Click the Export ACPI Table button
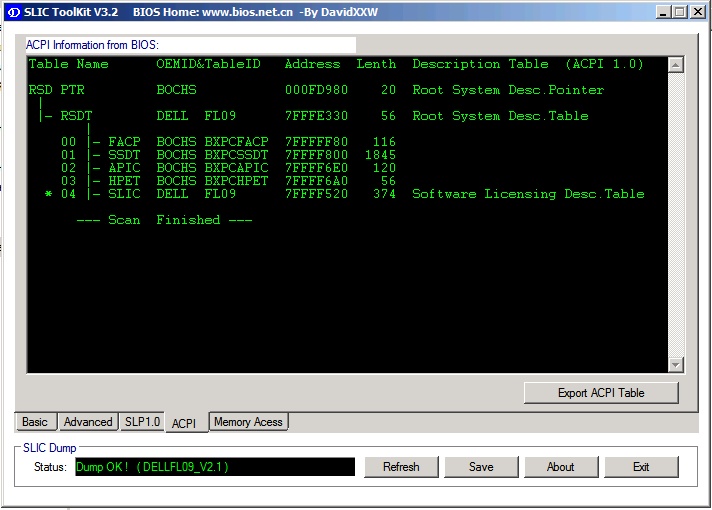 [x=601, y=393]
